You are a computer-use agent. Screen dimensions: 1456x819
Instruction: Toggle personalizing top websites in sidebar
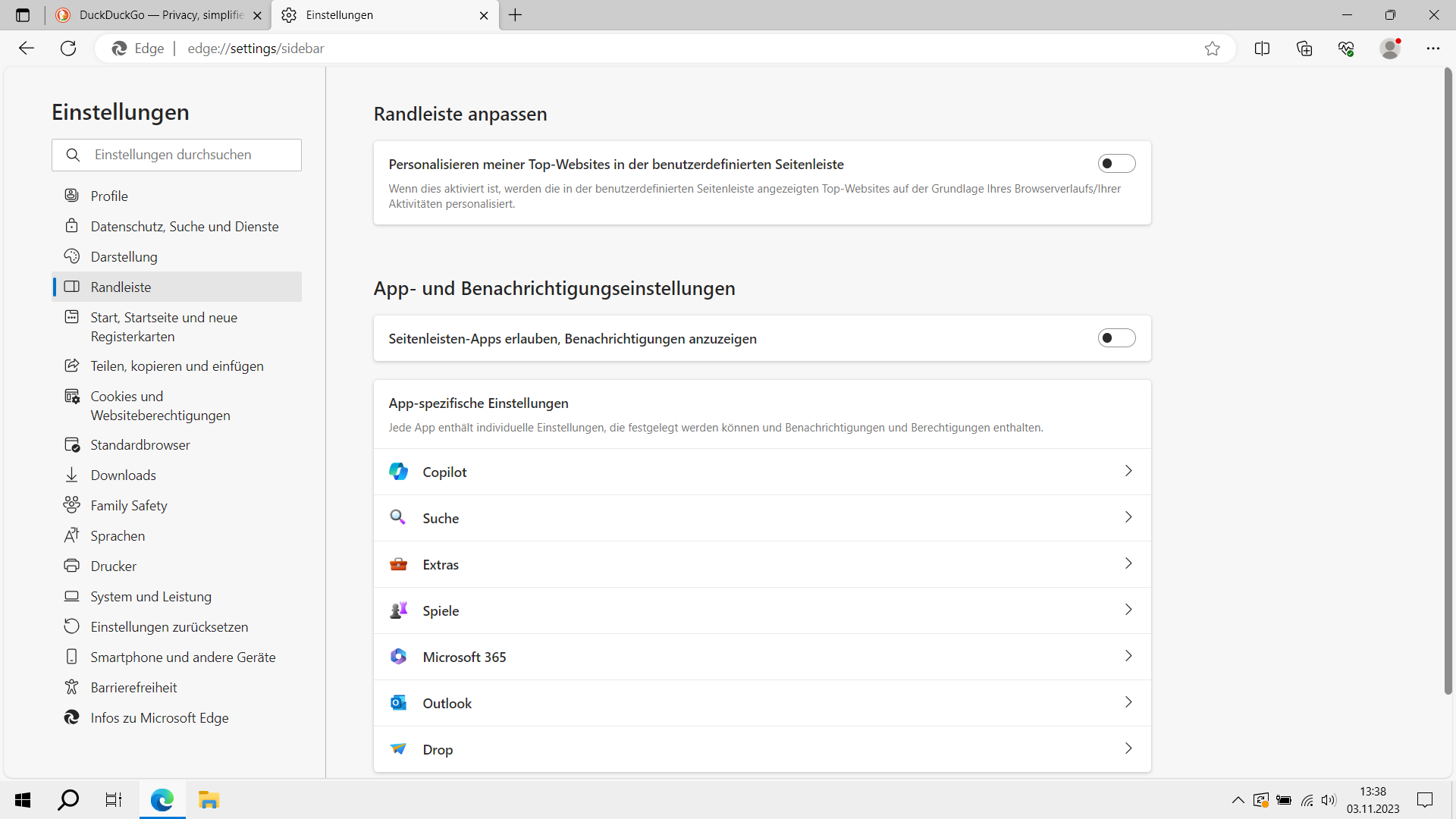pyautogui.click(x=1116, y=164)
